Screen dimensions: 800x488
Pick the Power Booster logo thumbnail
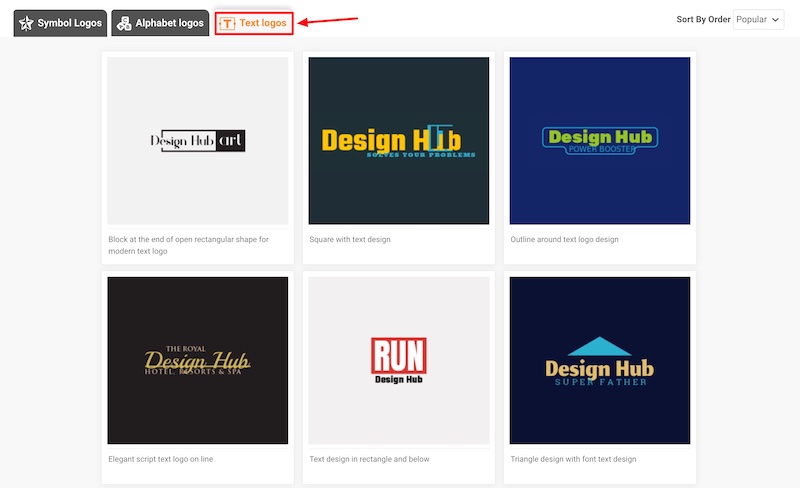pyautogui.click(x=599, y=140)
